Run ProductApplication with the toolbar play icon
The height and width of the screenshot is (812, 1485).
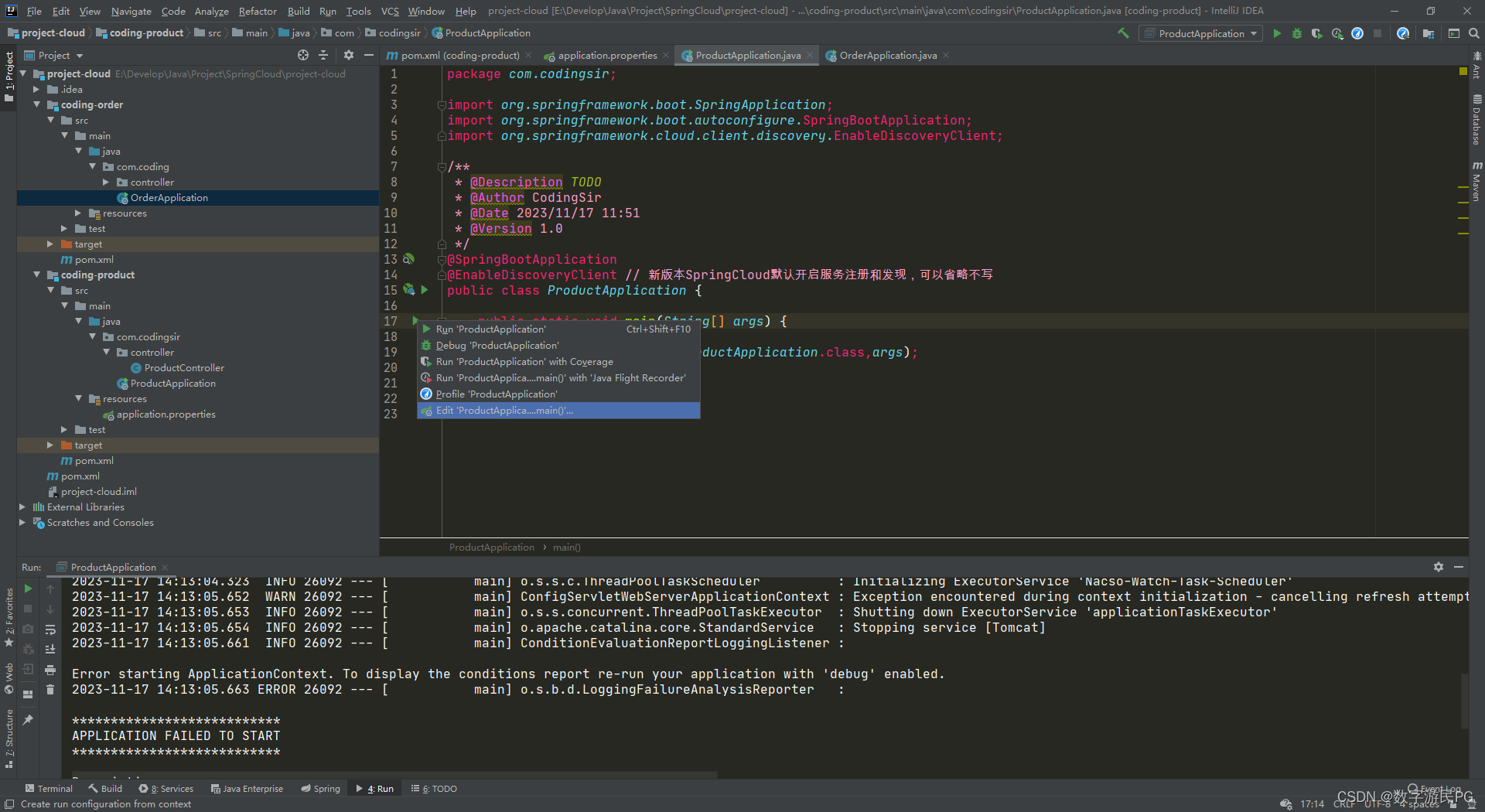[x=1277, y=33]
